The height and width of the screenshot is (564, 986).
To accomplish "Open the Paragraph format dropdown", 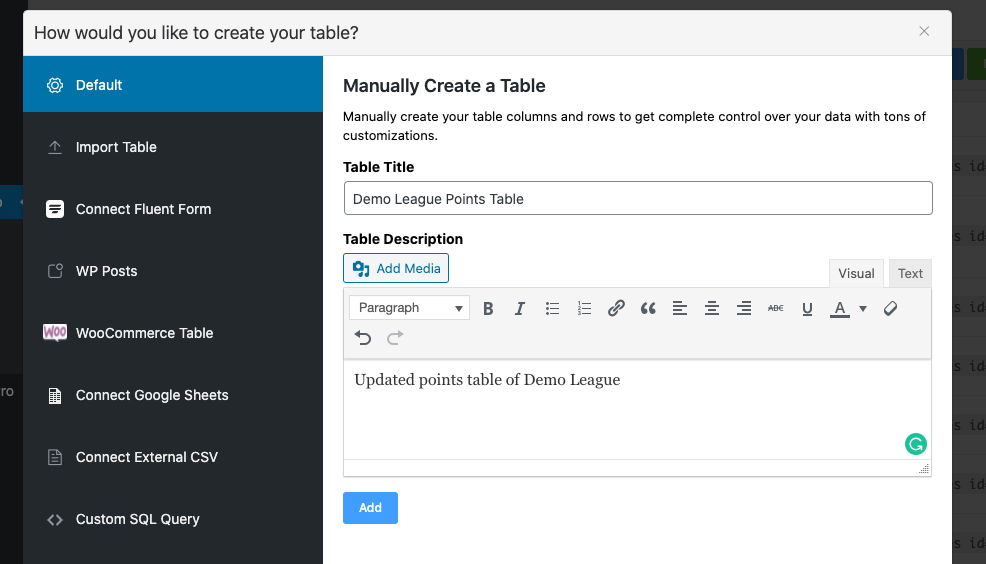I will click(x=409, y=308).
